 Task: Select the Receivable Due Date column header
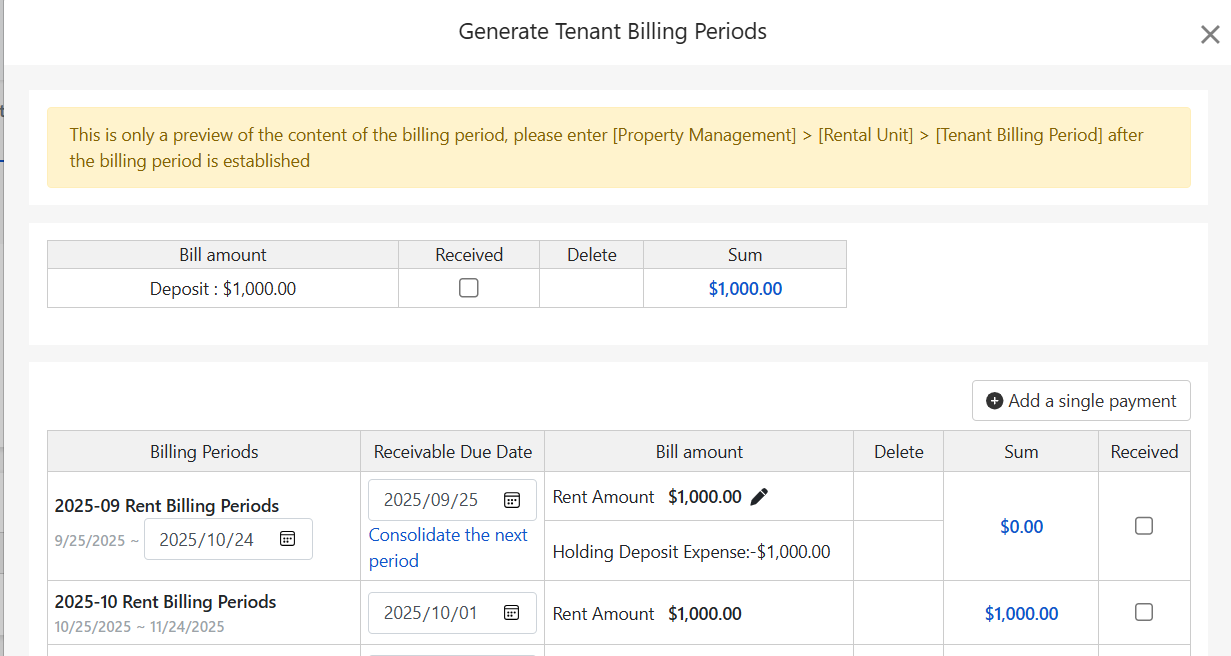(452, 452)
